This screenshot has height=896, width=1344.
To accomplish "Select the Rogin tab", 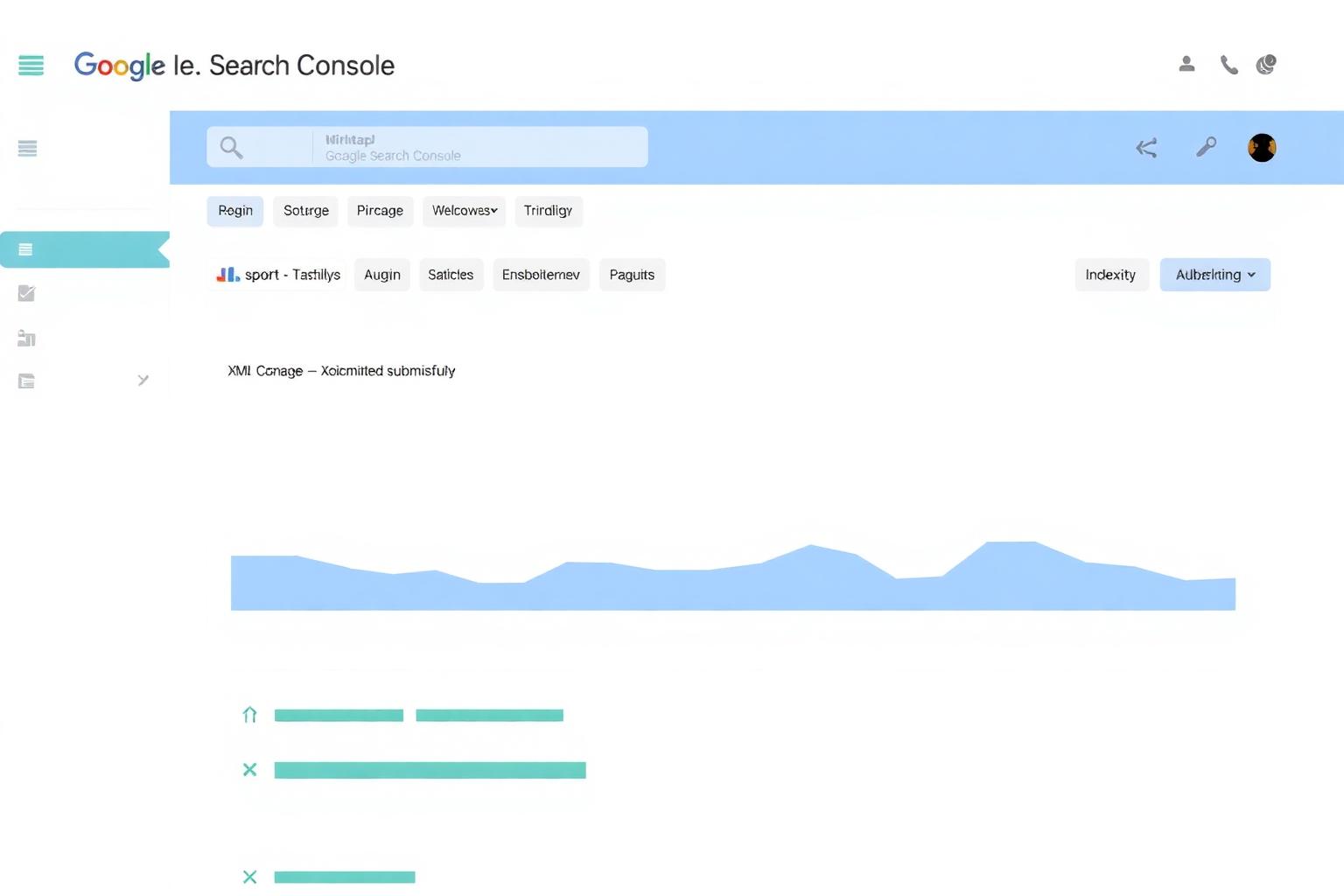I will coord(235,211).
